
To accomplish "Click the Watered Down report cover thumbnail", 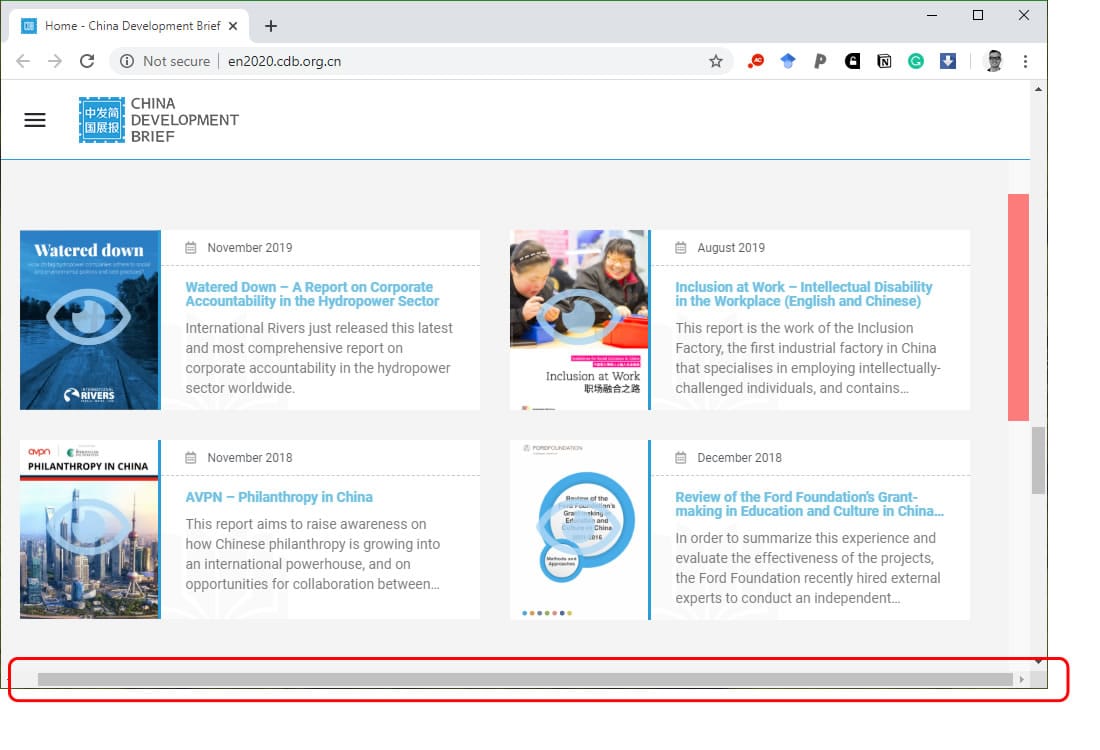I will tap(89, 320).
